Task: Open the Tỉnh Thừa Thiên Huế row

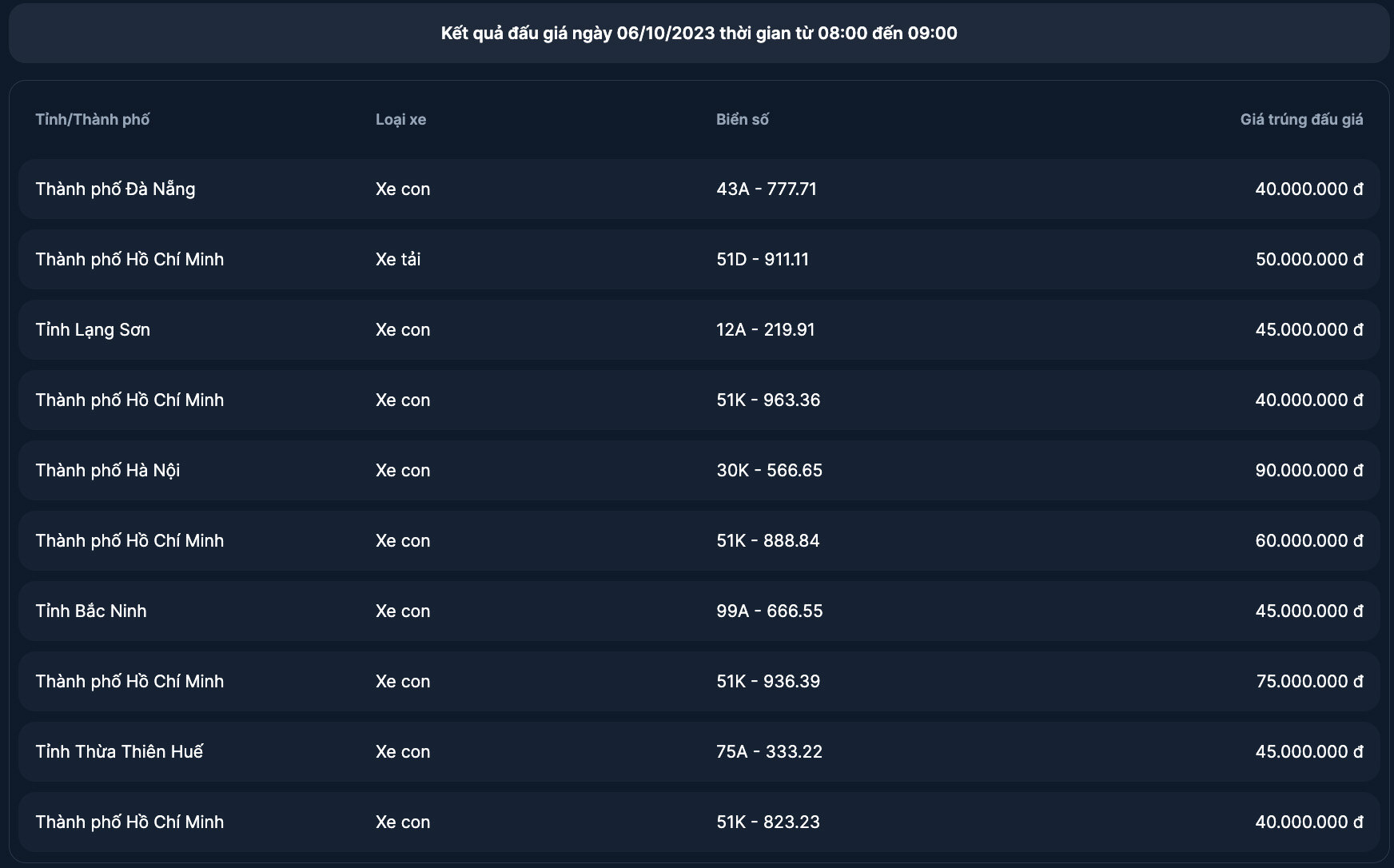Action: click(699, 752)
